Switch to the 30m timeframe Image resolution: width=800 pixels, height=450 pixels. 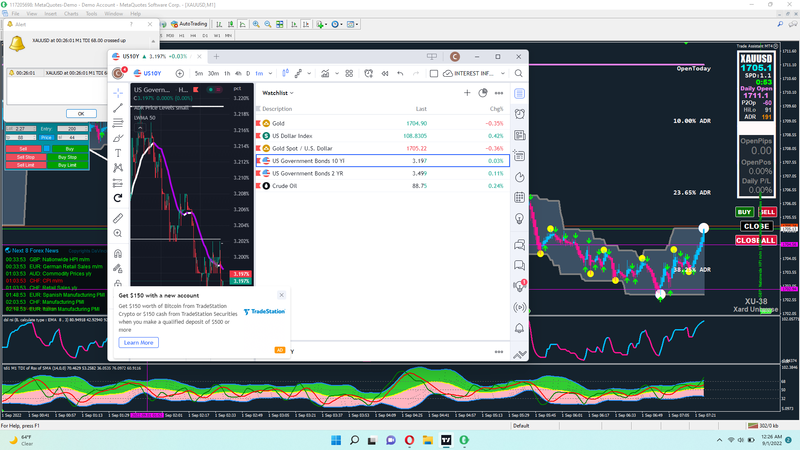pyautogui.click(x=213, y=73)
